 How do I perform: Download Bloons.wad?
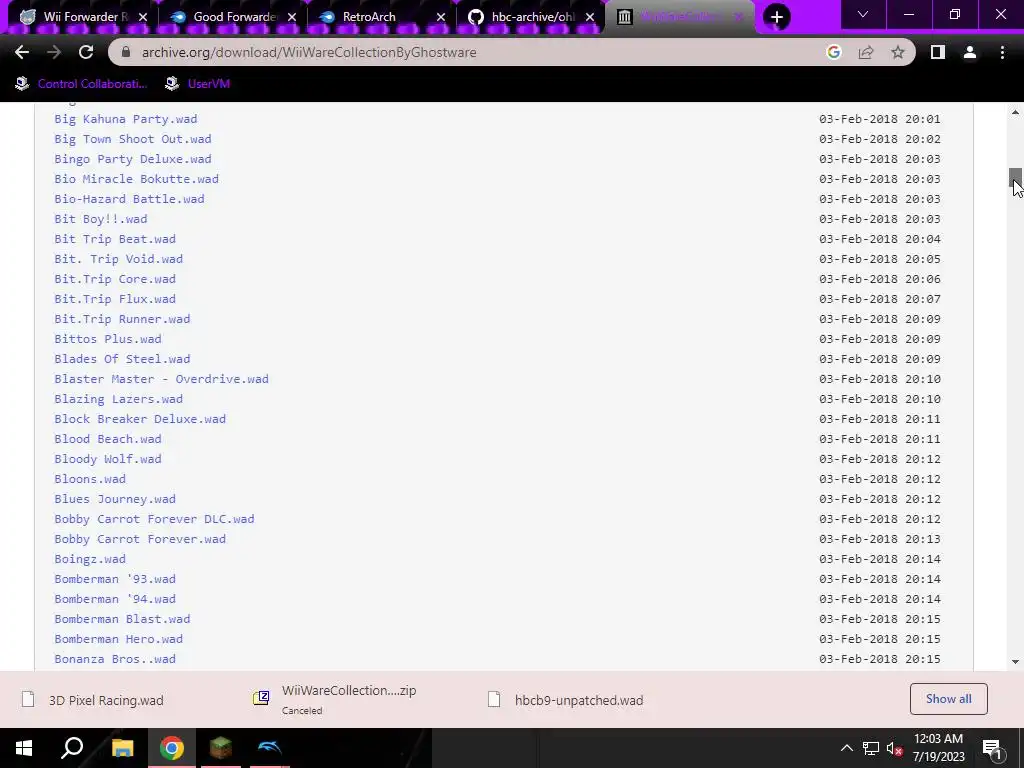pos(90,479)
